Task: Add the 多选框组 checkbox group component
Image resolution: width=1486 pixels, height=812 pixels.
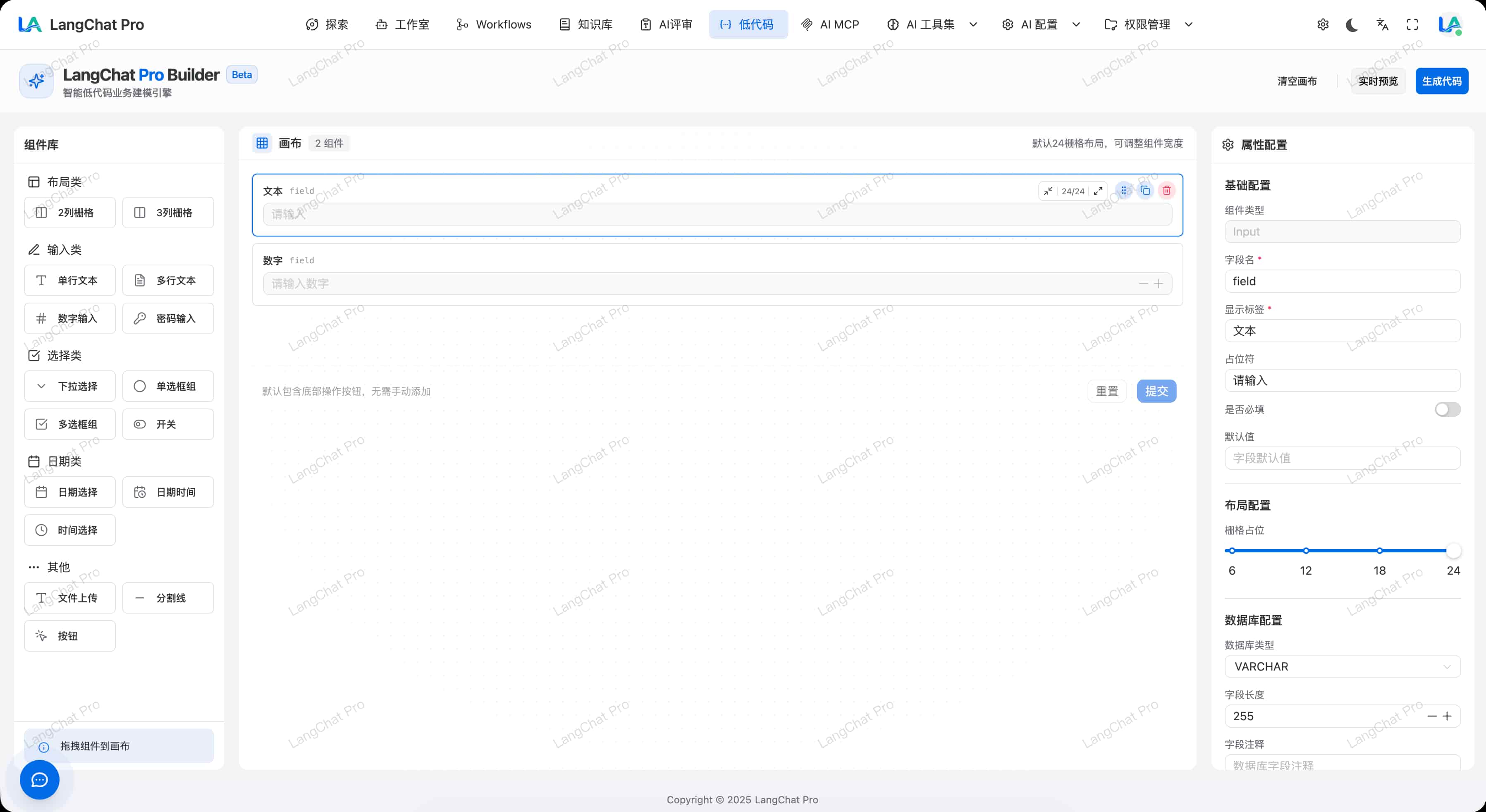Action: [70, 425]
